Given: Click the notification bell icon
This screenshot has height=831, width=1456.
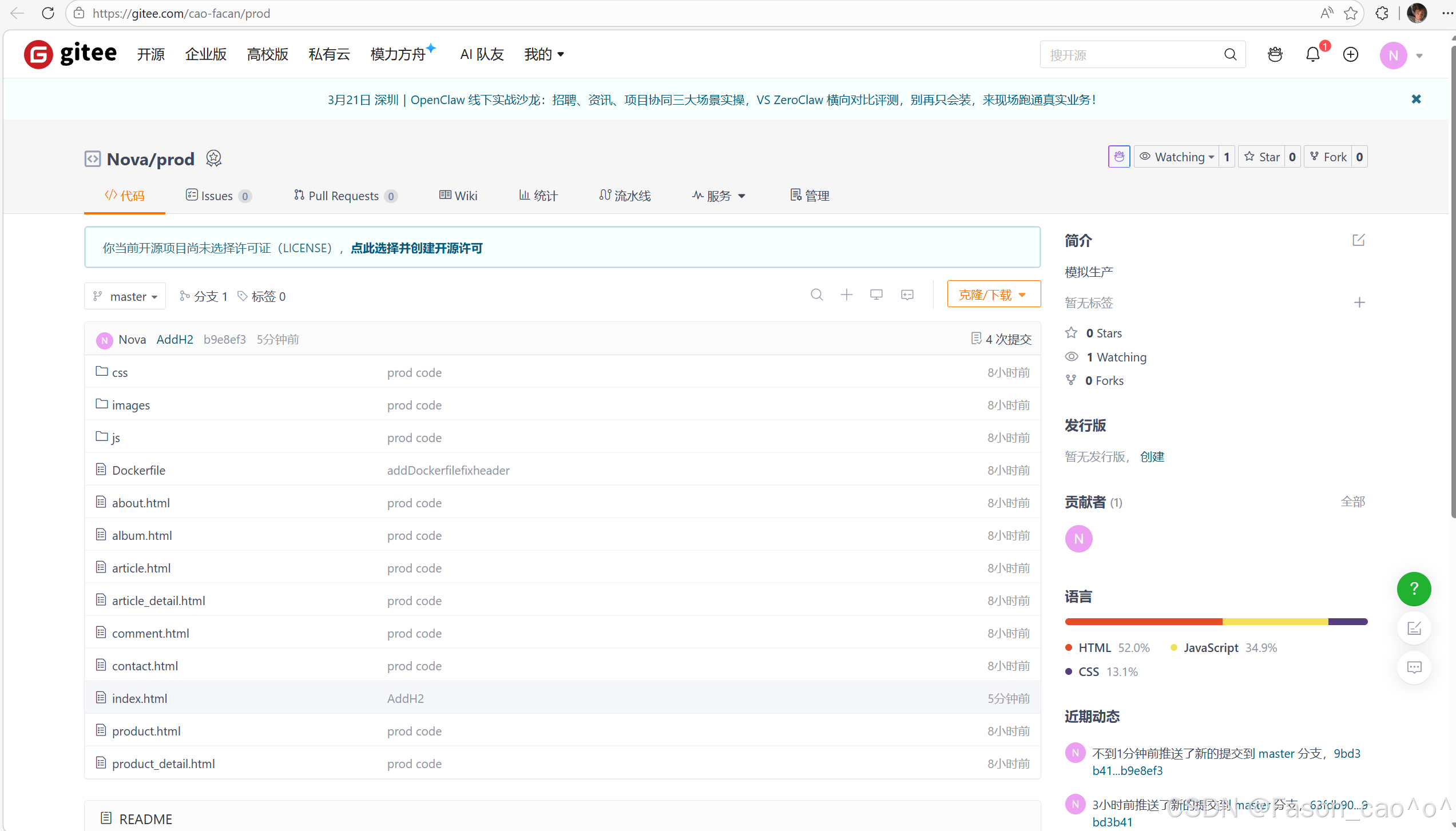Looking at the screenshot, I should [x=1312, y=55].
